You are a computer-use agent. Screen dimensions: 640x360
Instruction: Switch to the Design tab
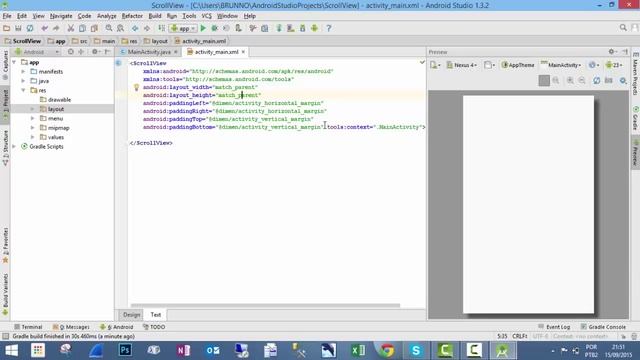click(131, 315)
